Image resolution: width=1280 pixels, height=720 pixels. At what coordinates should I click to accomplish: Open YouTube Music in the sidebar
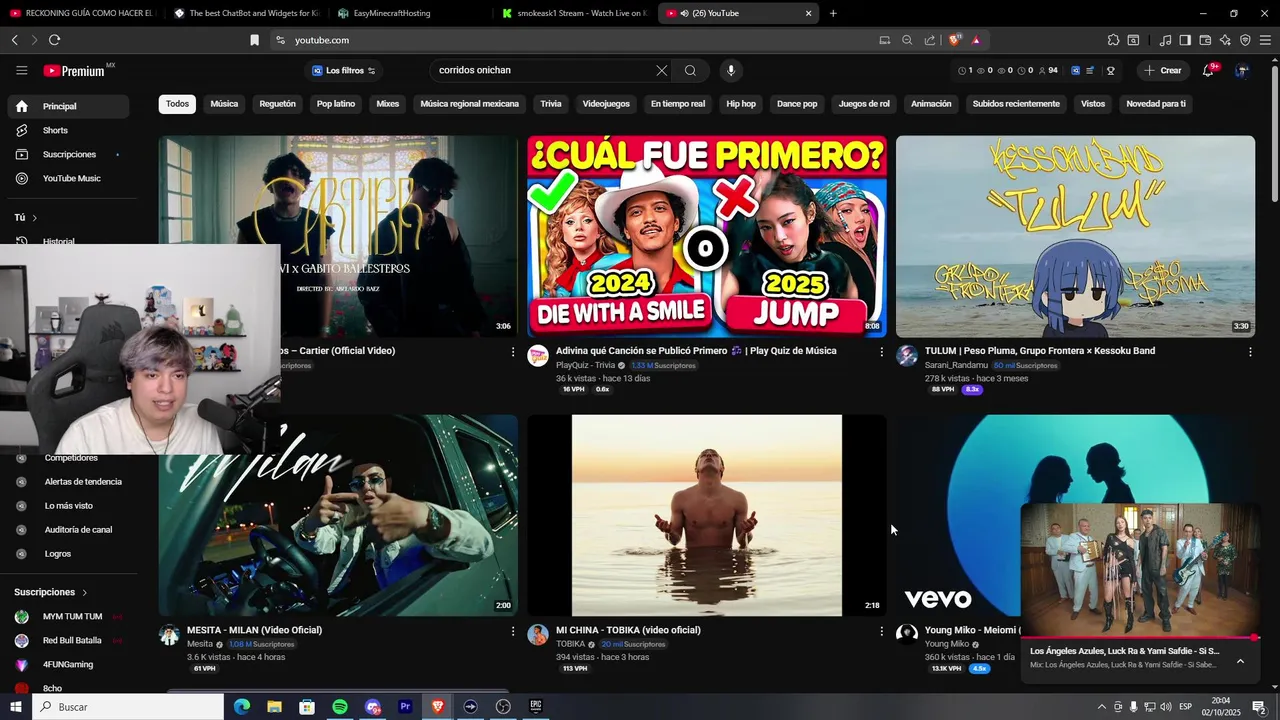[68, 178]
